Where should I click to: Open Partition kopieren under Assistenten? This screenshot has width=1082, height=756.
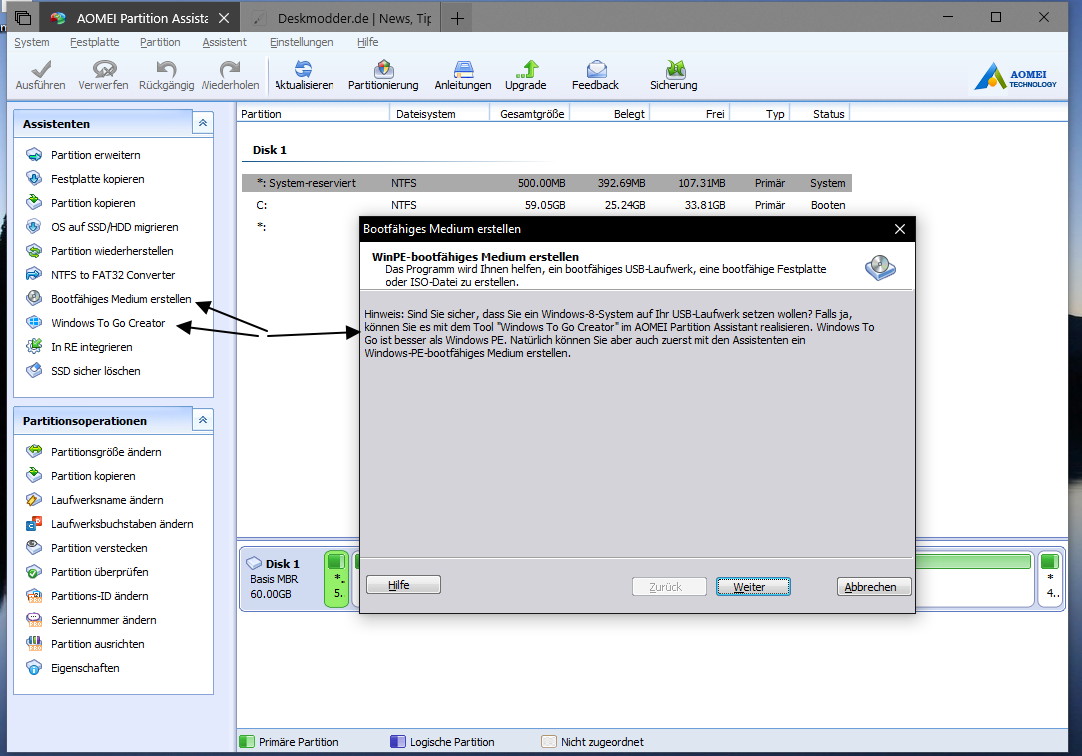point(92,203)
